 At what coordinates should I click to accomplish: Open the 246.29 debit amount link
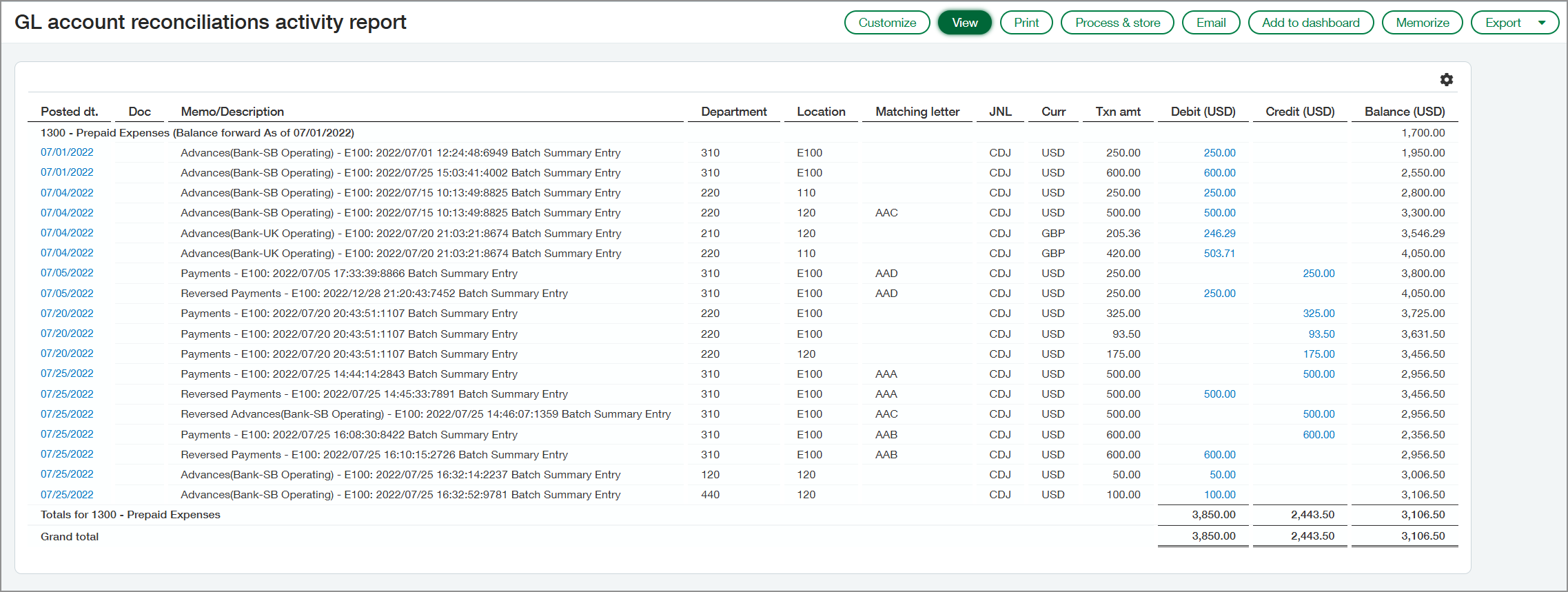point(1219,234)
